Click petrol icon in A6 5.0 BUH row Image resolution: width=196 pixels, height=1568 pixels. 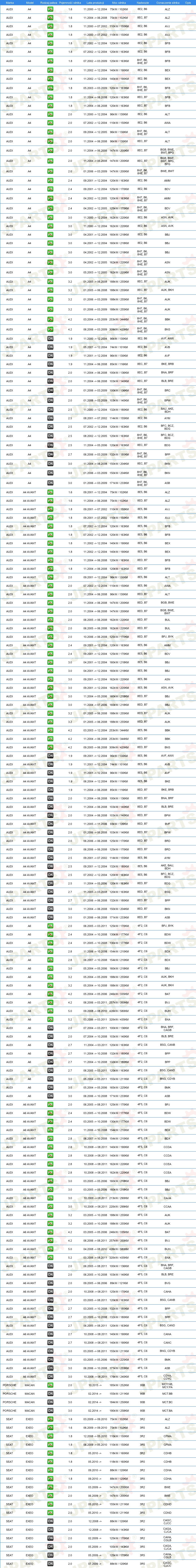50,1011
